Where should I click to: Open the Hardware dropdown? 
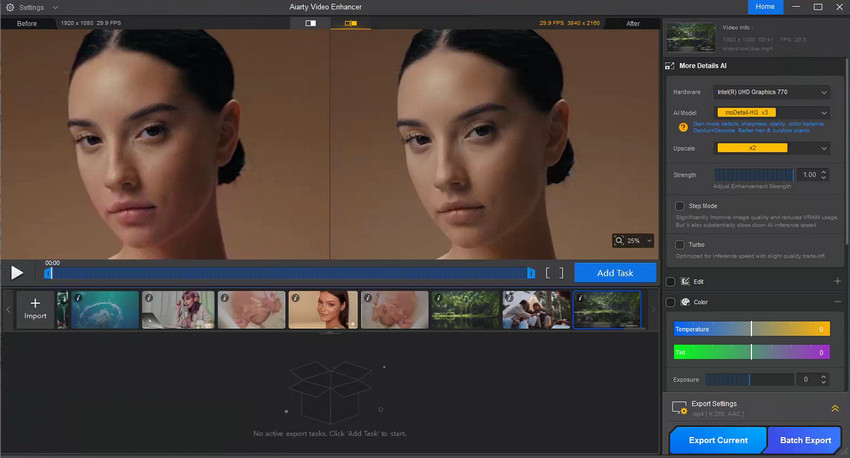click(x=771, y=92)
